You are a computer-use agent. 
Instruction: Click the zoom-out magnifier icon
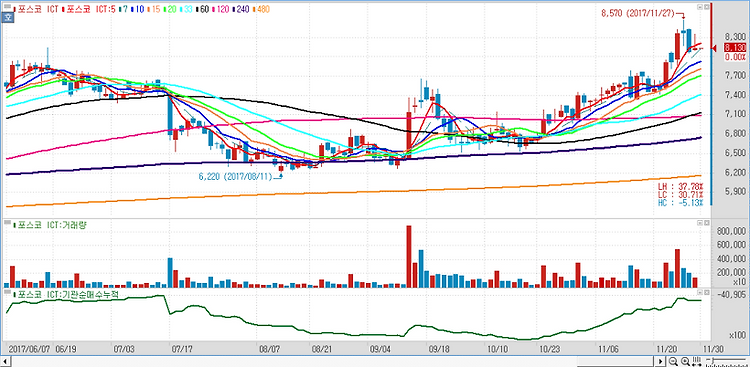point(673,361)
